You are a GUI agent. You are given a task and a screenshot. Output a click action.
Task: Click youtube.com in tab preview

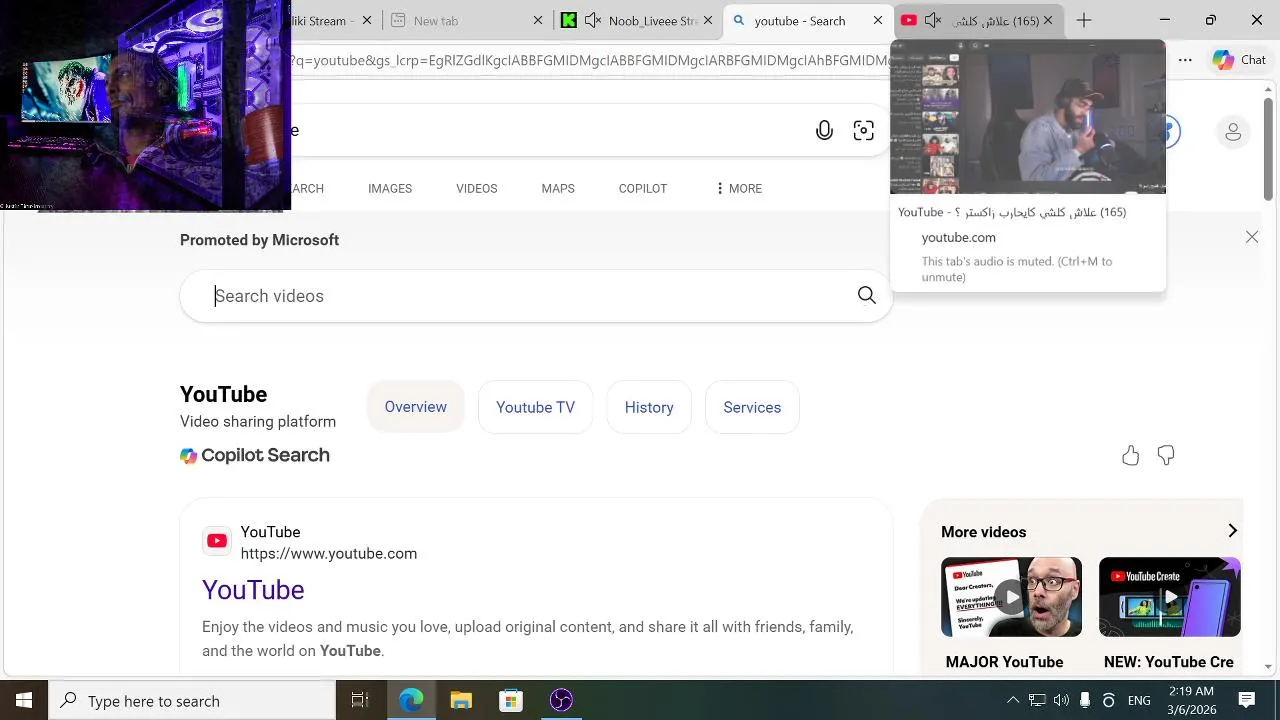coord(958,237)
